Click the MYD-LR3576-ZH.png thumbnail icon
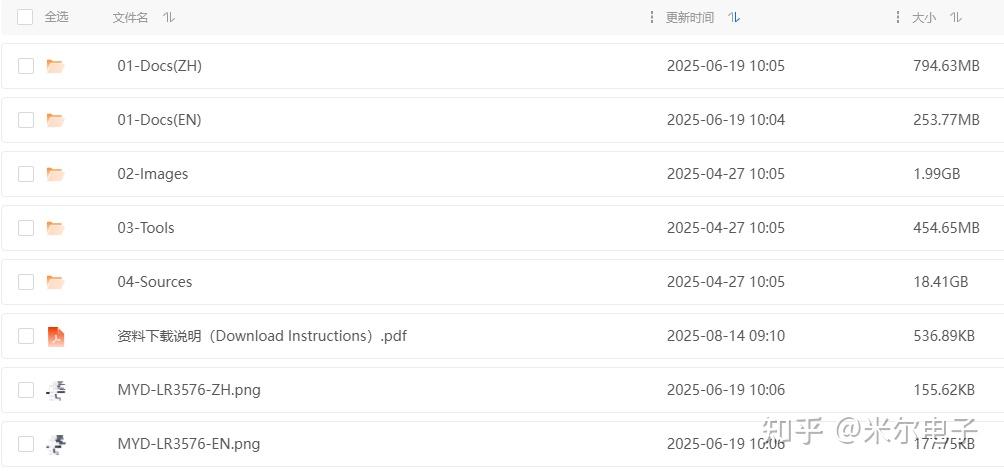The image size is (1004, 471). [x=56, y=390]
